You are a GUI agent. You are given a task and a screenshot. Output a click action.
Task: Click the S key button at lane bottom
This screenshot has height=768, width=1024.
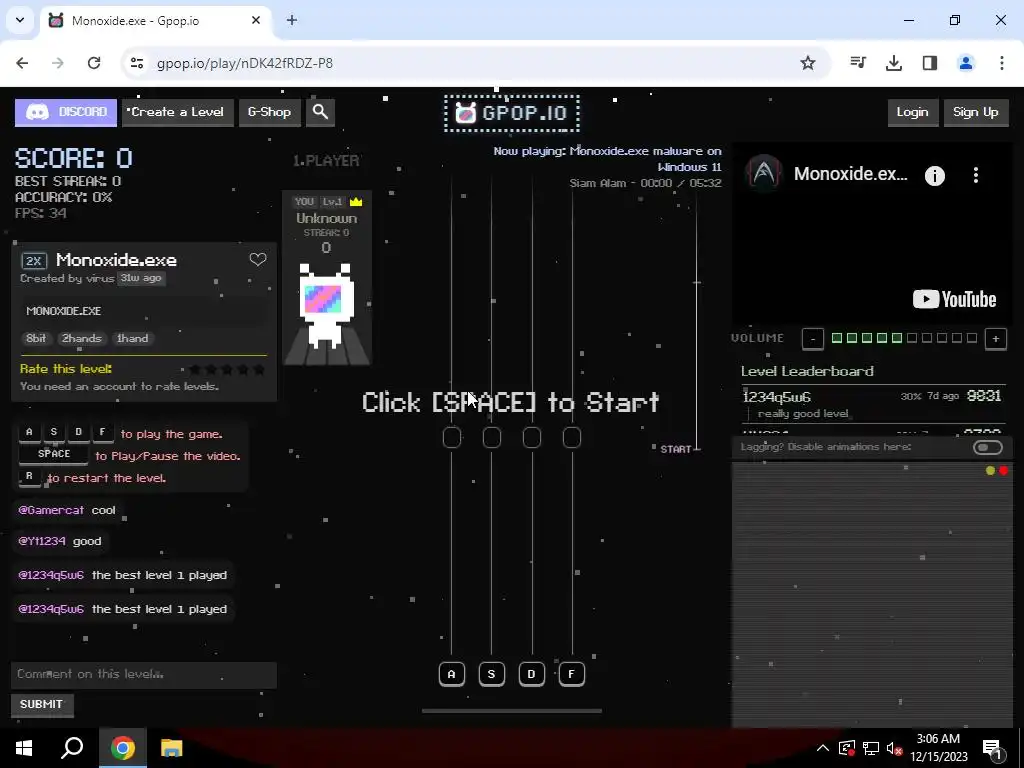(492, 674)
